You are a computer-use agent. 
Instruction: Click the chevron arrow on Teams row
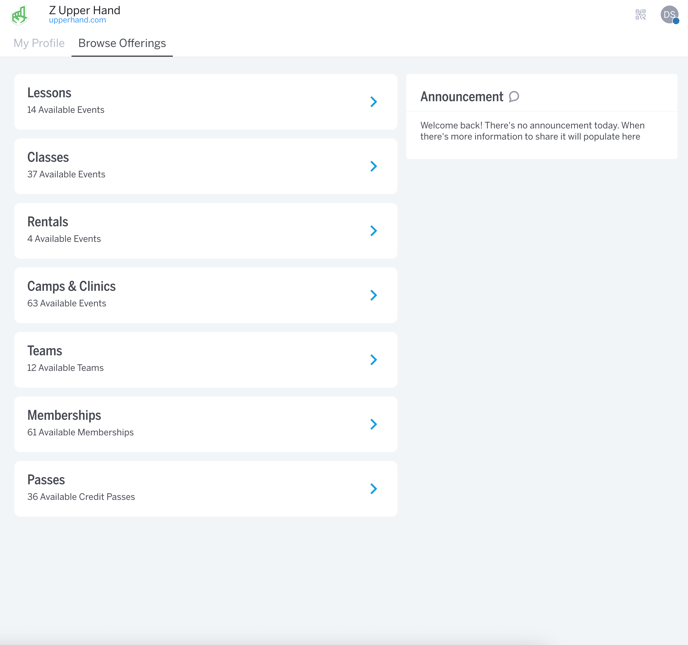[x=373, y=360]
